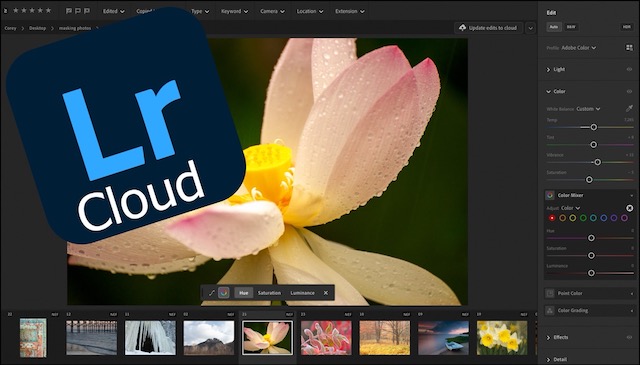640x365 pixels.
Task: Close the floating Hue Saturation Luminance toolbar
Action: (326, 293)
